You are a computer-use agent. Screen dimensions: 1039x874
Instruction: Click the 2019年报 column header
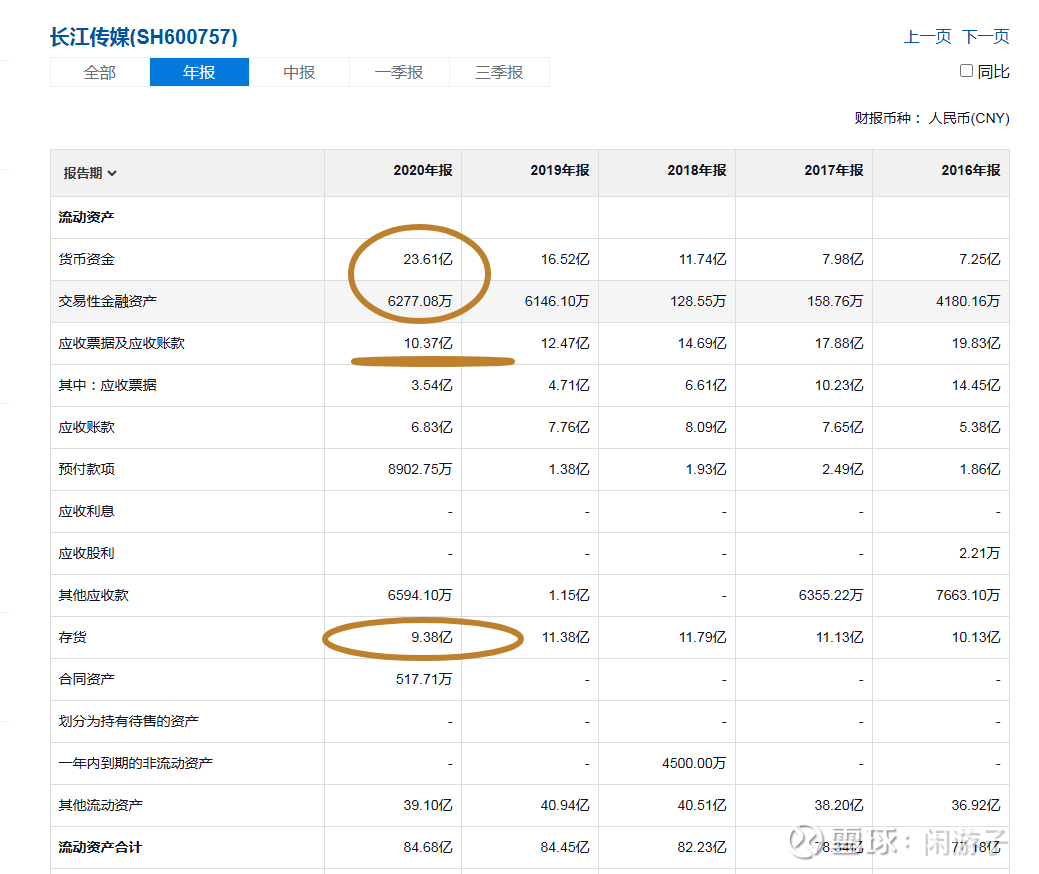click(559, 171)
